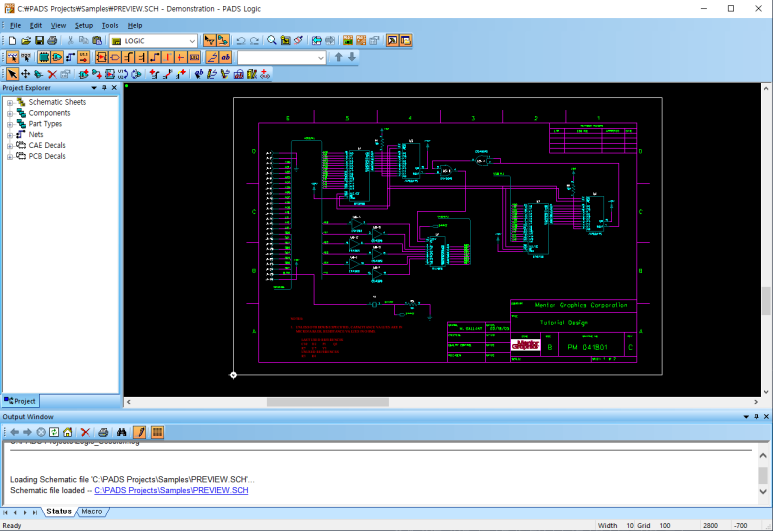Open the Setup menu
The width and height of the screenshot is (773, 531).
84,25
